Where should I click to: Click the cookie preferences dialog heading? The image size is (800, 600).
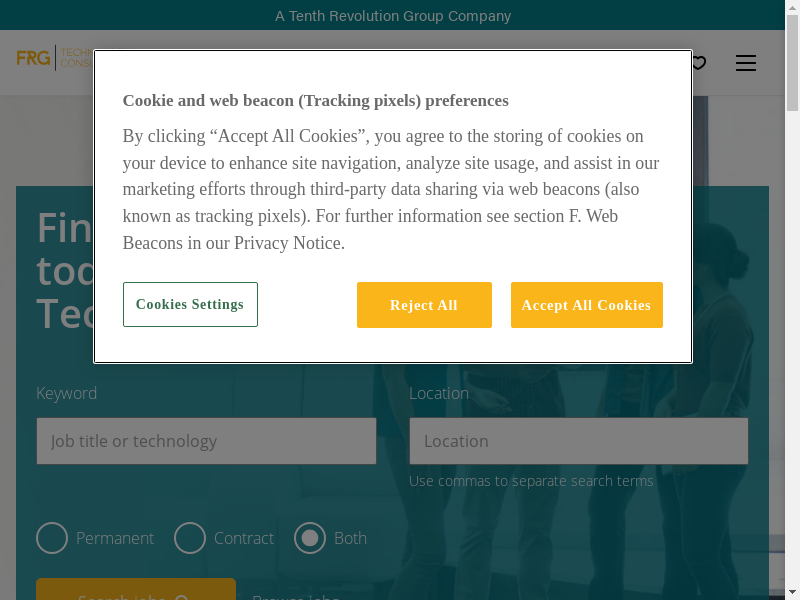(x=316, y=100)
